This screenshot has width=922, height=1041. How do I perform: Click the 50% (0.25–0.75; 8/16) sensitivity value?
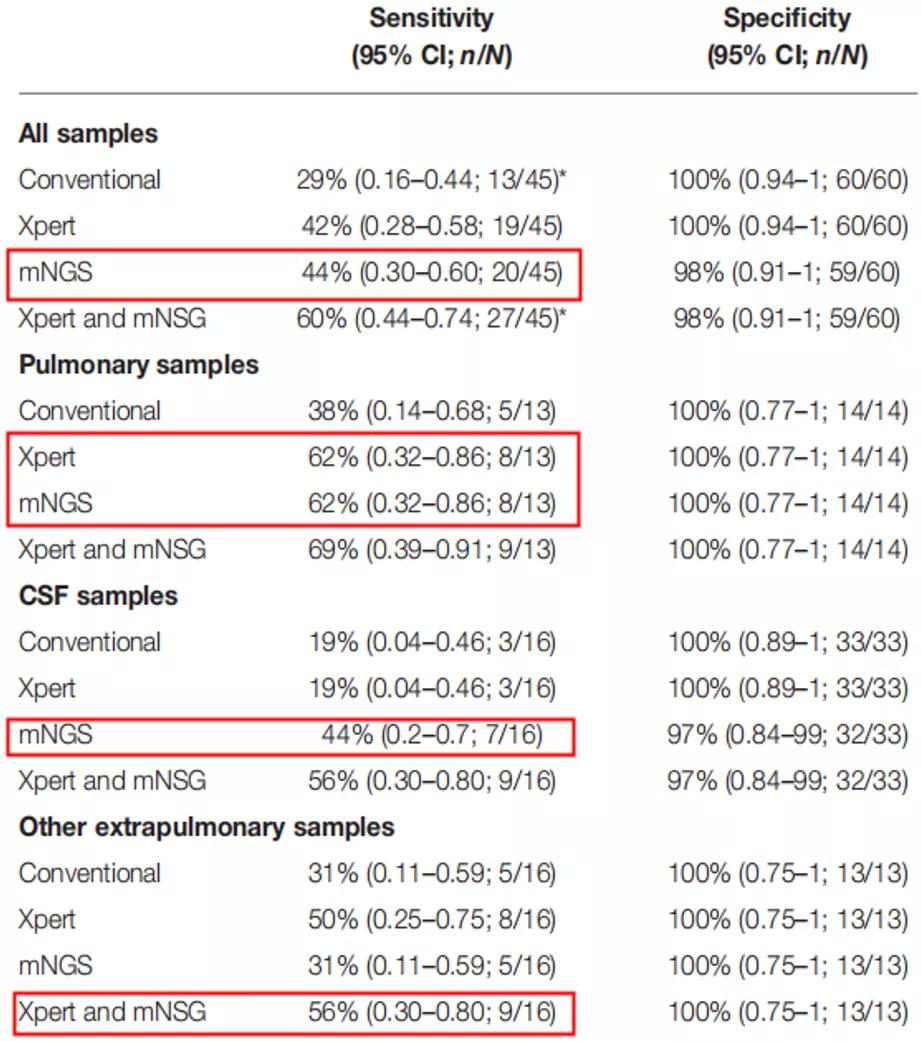click(431, 920)
